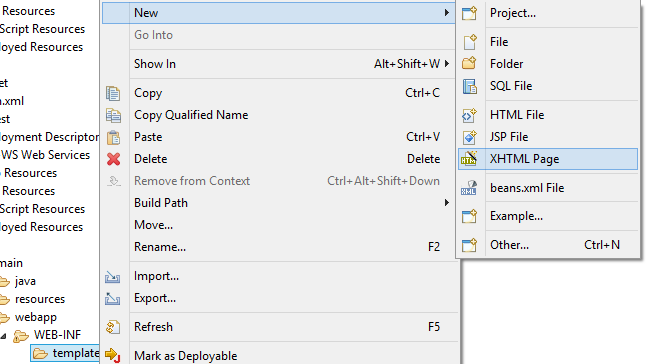Click the Example wizard icon

pos(469,216)
